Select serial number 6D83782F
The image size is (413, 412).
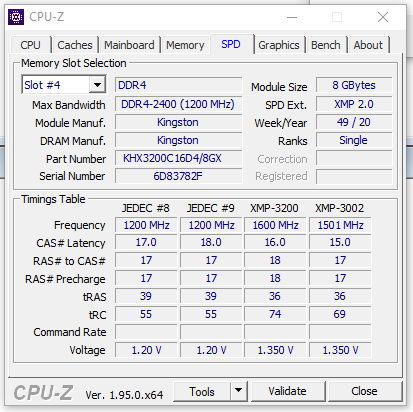pos(179,176)
